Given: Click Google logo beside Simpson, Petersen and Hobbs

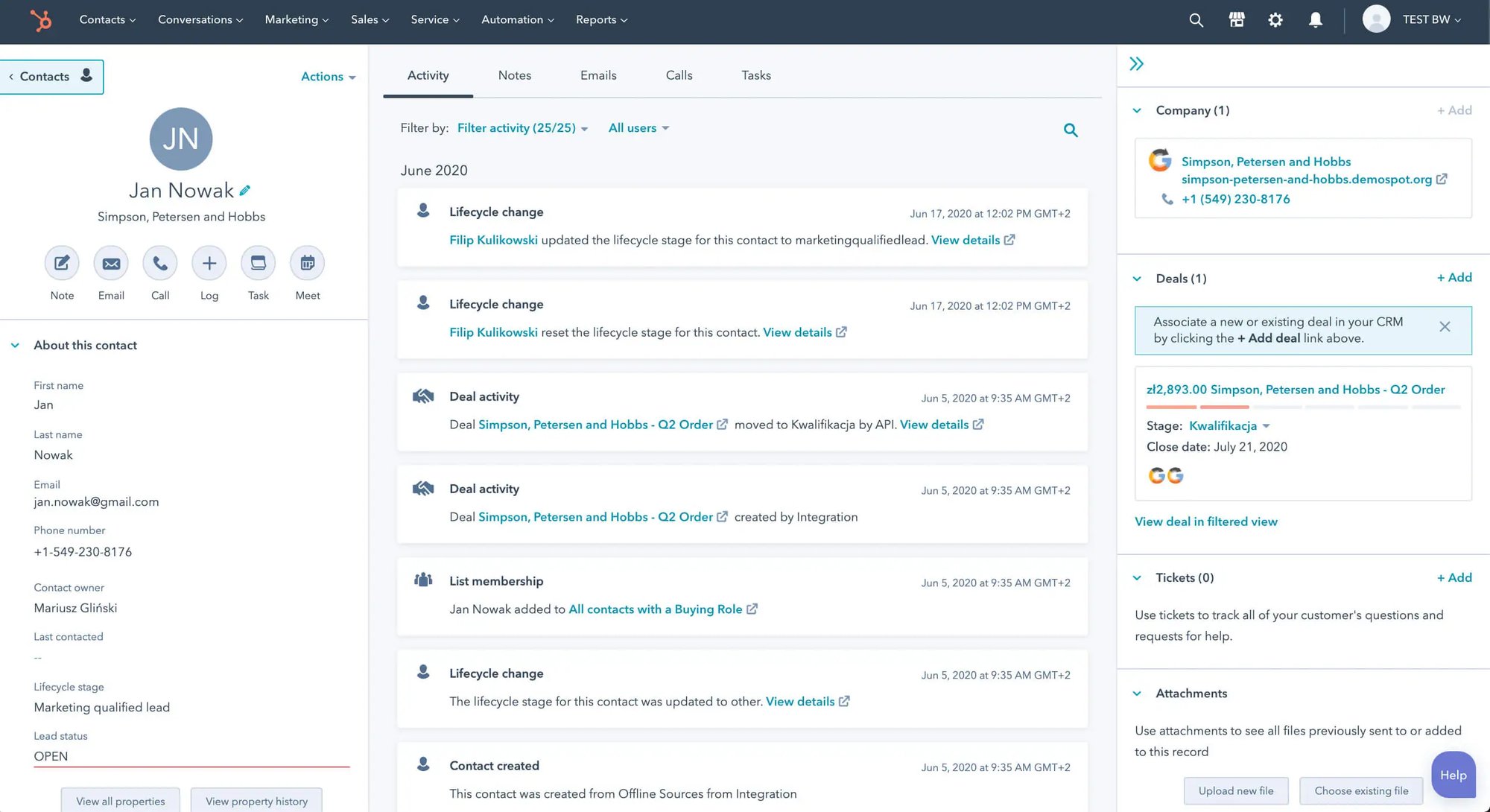Looking at the screenshot, I should tap(1159, 160).
